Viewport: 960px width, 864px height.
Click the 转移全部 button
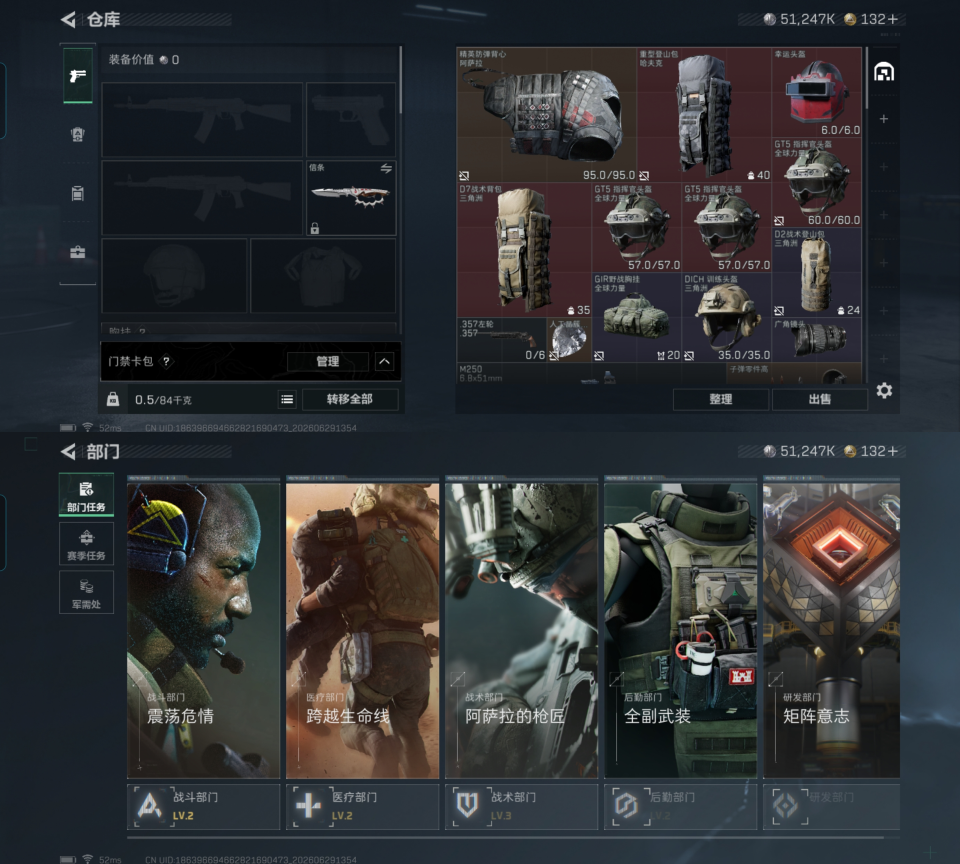point(350,399)
